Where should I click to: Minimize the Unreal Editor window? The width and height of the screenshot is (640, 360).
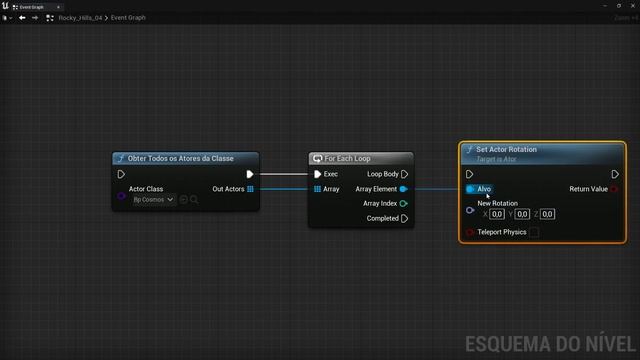pos(605,6)
